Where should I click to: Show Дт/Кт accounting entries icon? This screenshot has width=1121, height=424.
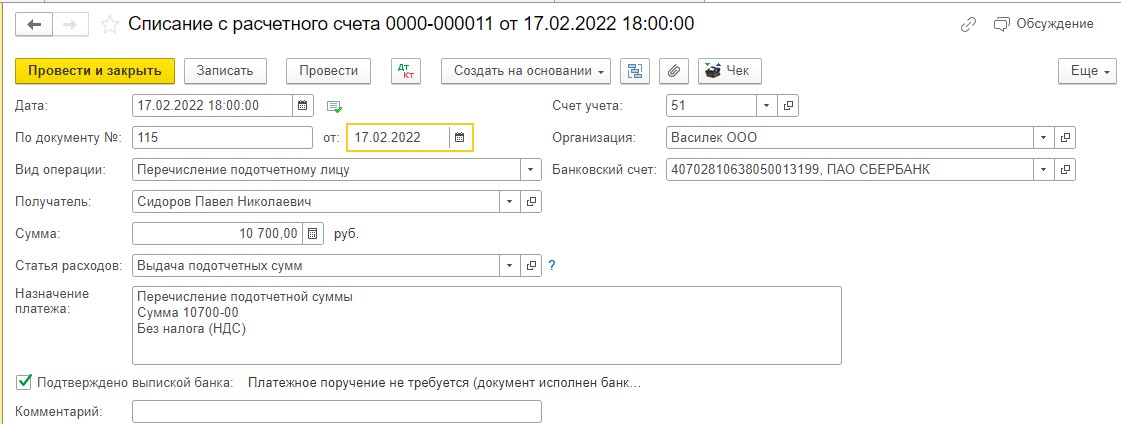406,71
